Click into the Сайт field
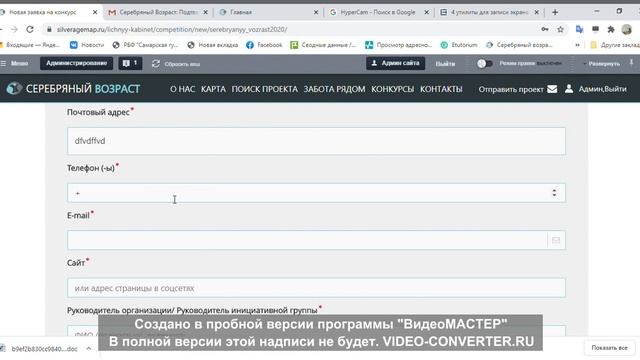The height and width of the screenshot is (360, 640). click(316, 288)
